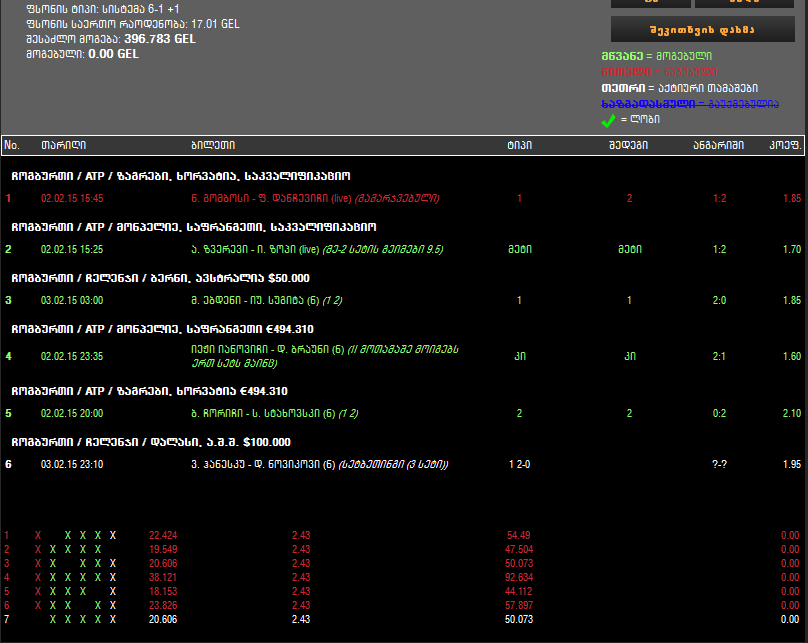Click the odds value 1.95 in row 6

[x=792, y=464]
